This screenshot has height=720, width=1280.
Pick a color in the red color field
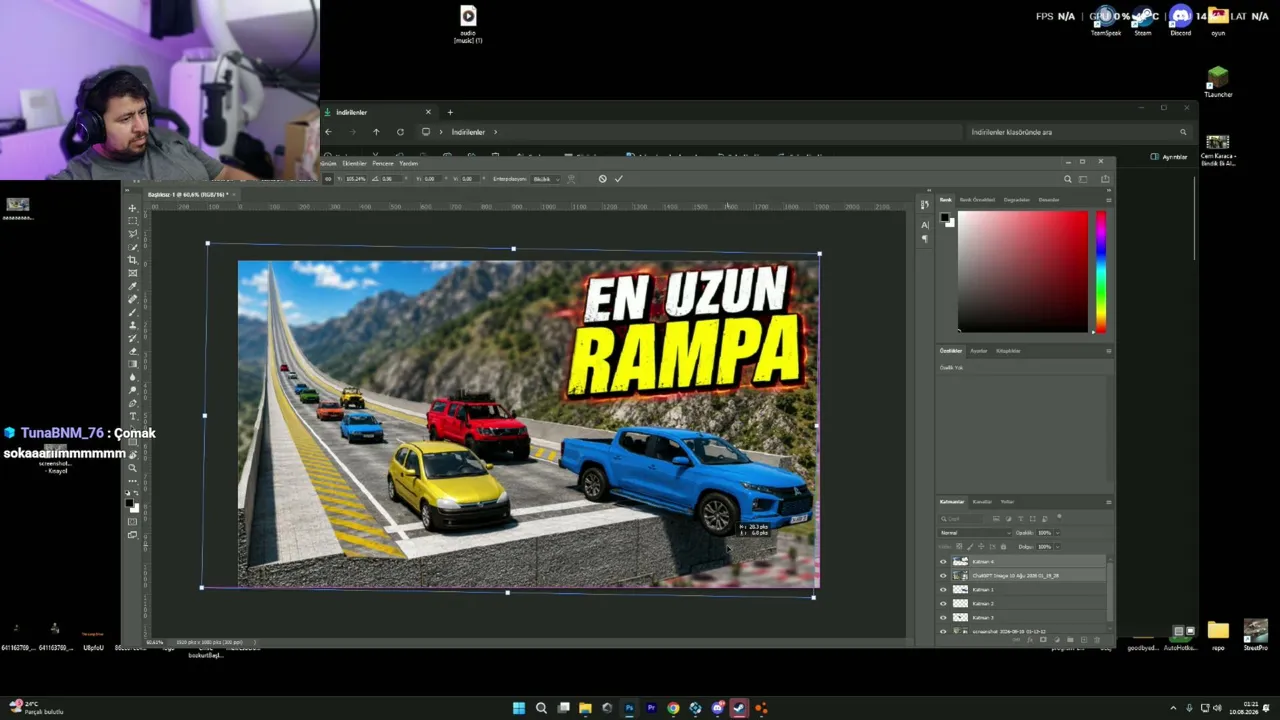coord(1022,271)
